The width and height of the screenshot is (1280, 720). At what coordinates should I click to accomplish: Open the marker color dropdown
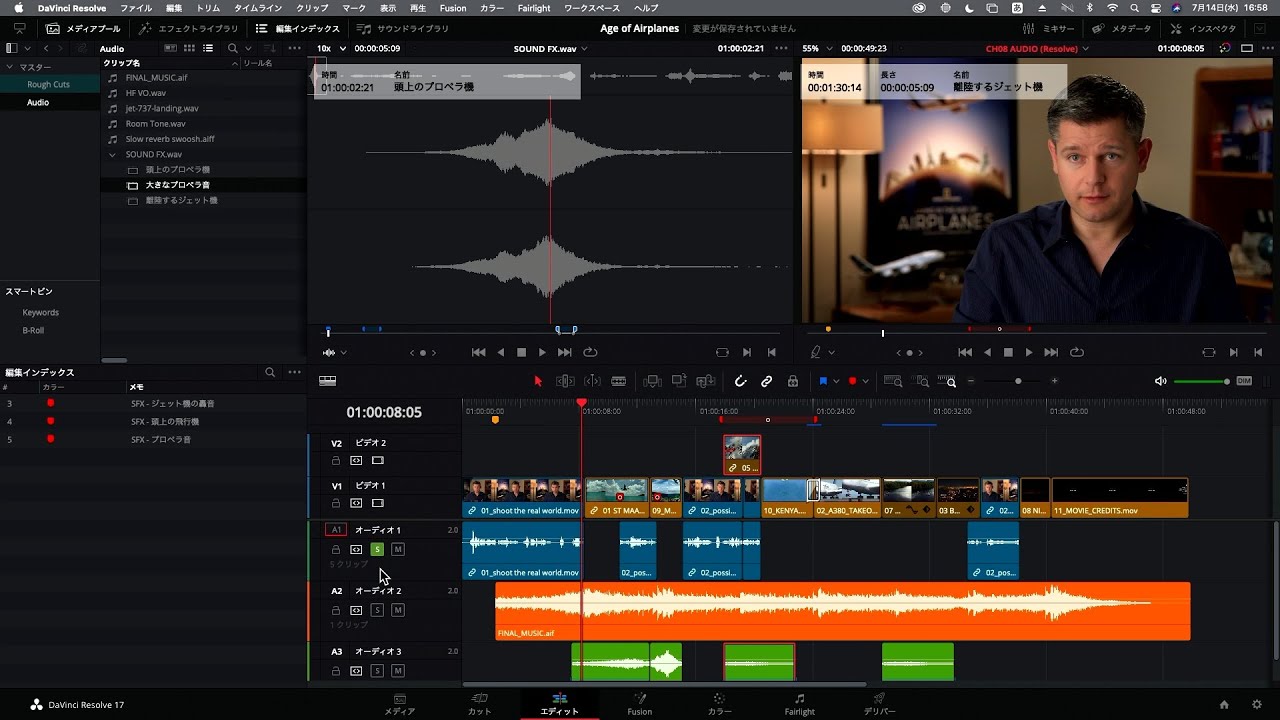pyautogui.click(x=866, y=381)
